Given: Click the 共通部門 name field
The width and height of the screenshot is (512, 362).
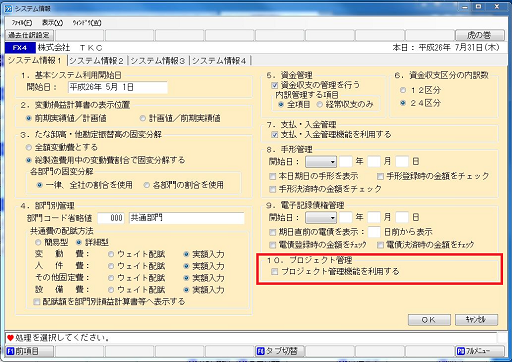Looking at the screenshot, I should [187, 218].
